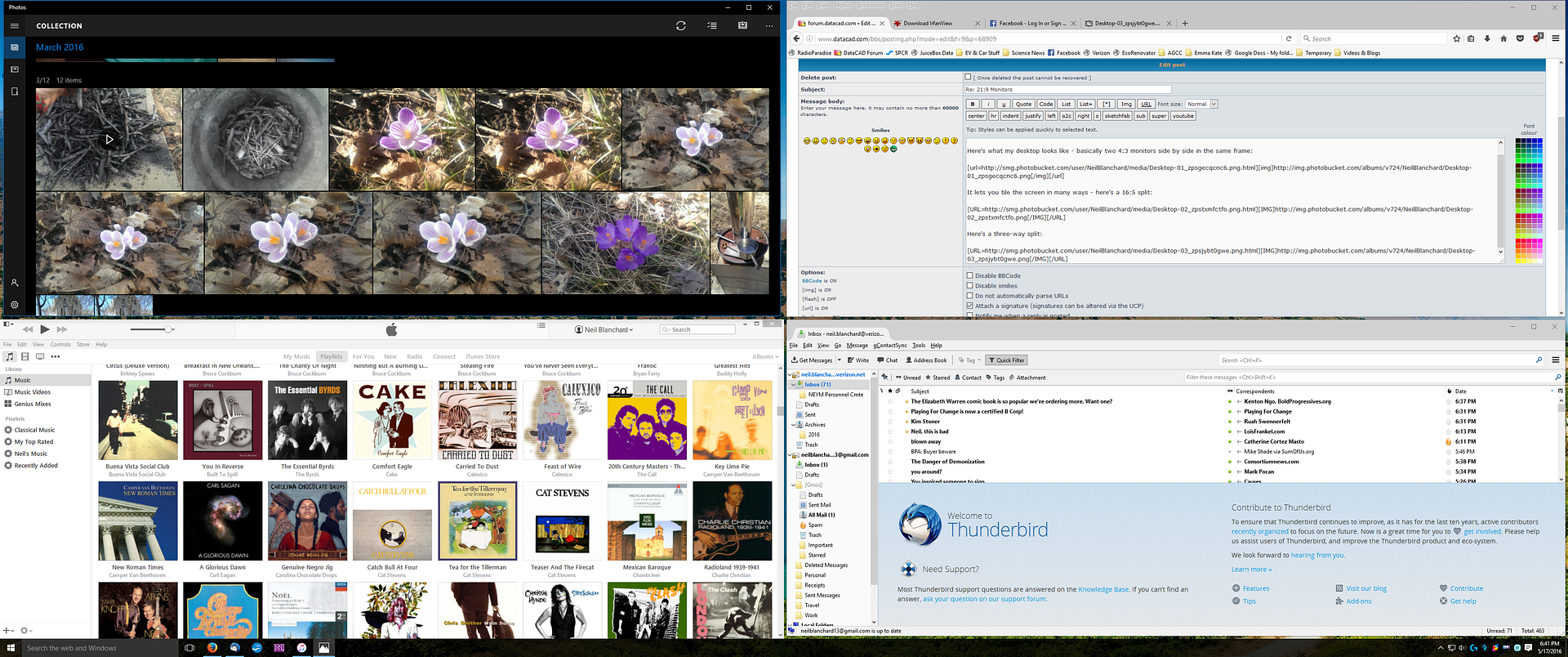Click Thunderbird Write button

pyautogui.click(x=857, y=360)
